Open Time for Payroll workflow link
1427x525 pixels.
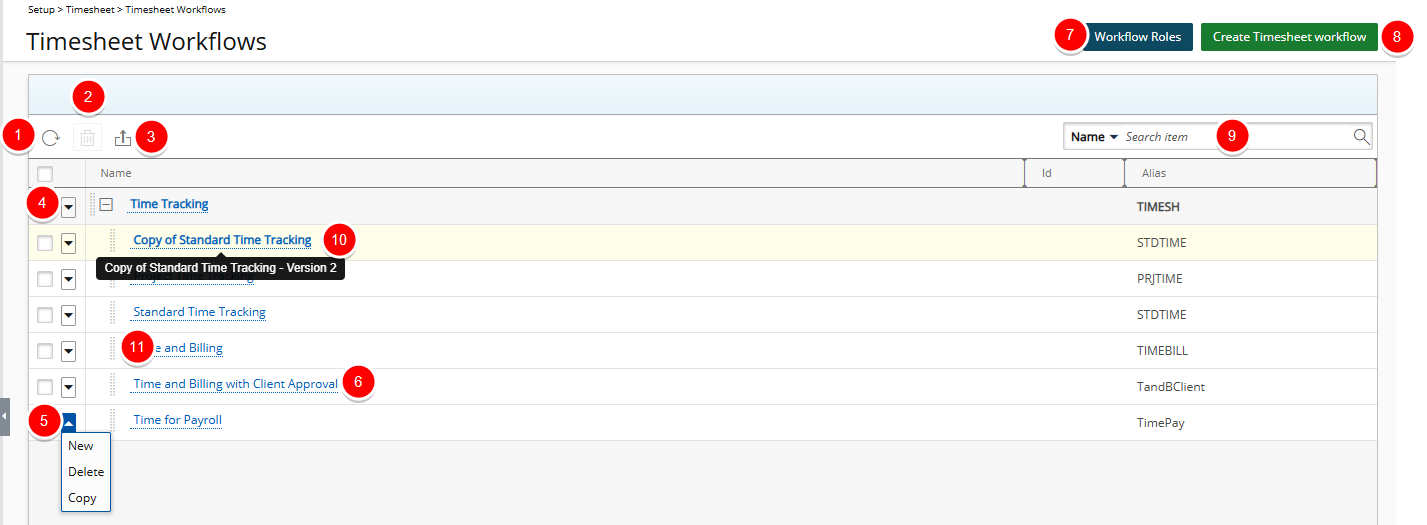[178, 420]
